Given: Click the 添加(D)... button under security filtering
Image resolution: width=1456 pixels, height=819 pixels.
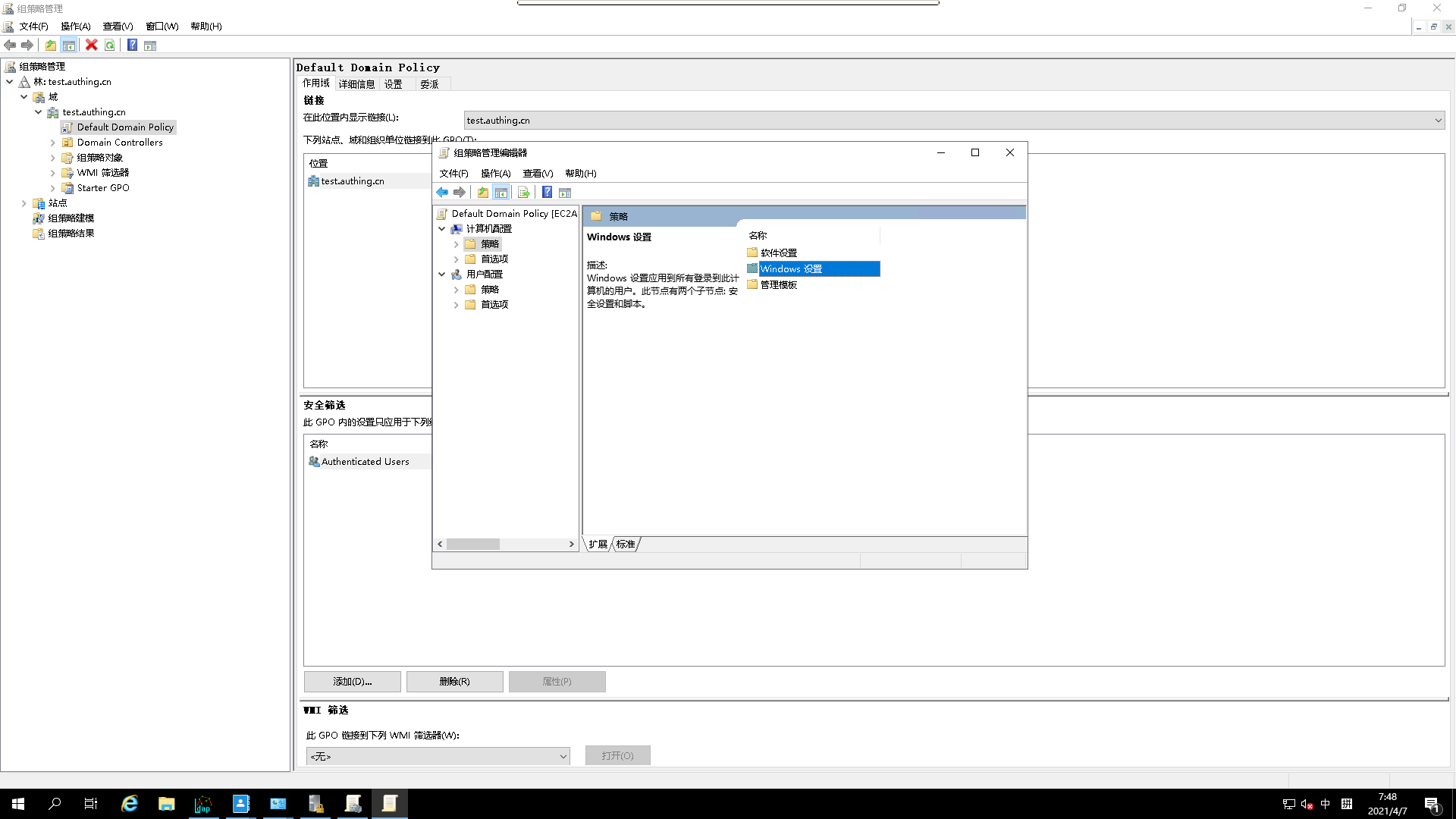Looking at the screenshot, I should tap(352, 681).
